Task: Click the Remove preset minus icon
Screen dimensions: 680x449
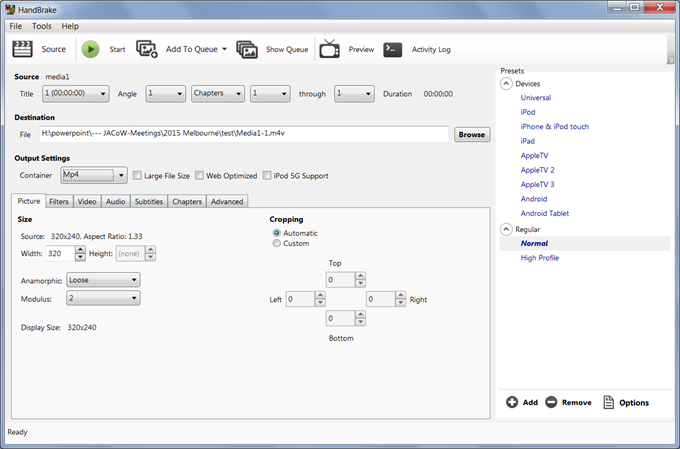Action: pyautogui.click(x=551, y=402)
